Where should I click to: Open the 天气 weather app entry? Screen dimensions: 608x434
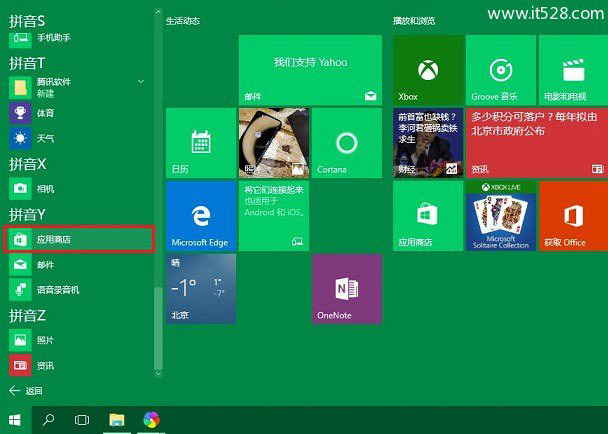coord(78,138)
